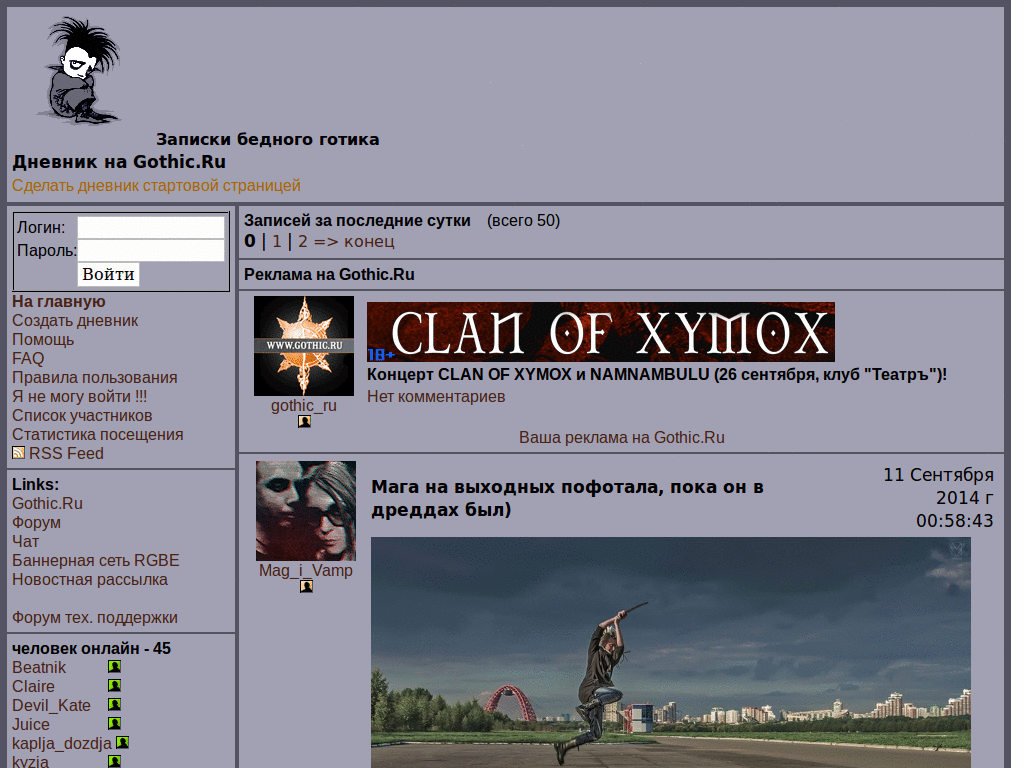Click 'Реклама на Gothic.Ru' section header
1024x768 pixels.
pos(329,274)
